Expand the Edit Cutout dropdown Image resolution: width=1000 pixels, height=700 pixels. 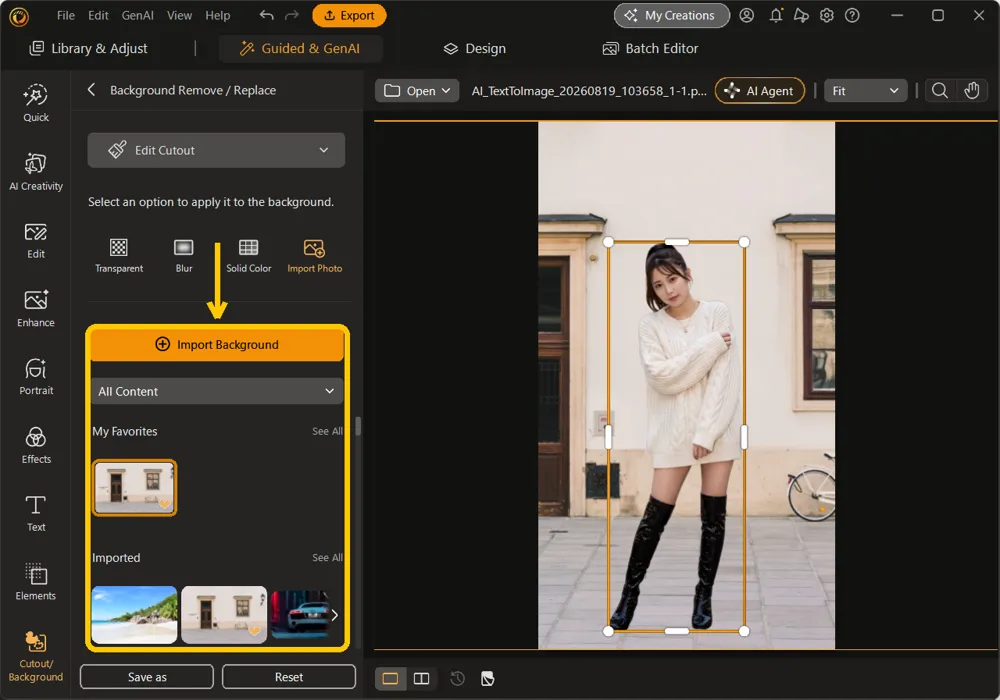coord(216,150)
